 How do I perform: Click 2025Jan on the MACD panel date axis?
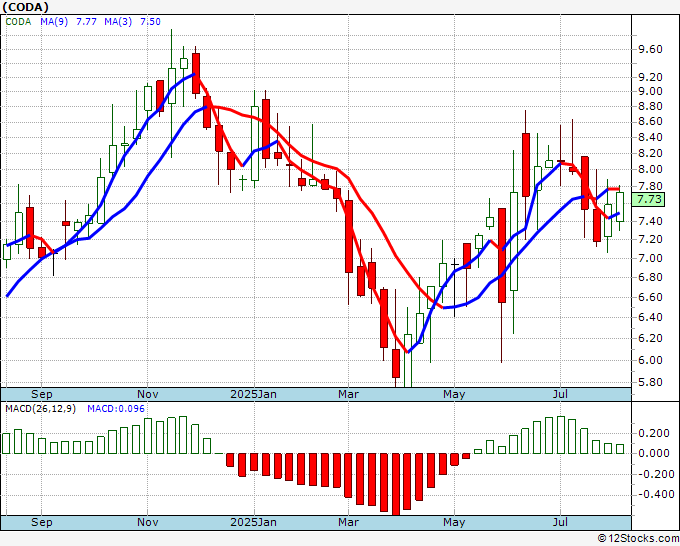[x=253, y=522]
